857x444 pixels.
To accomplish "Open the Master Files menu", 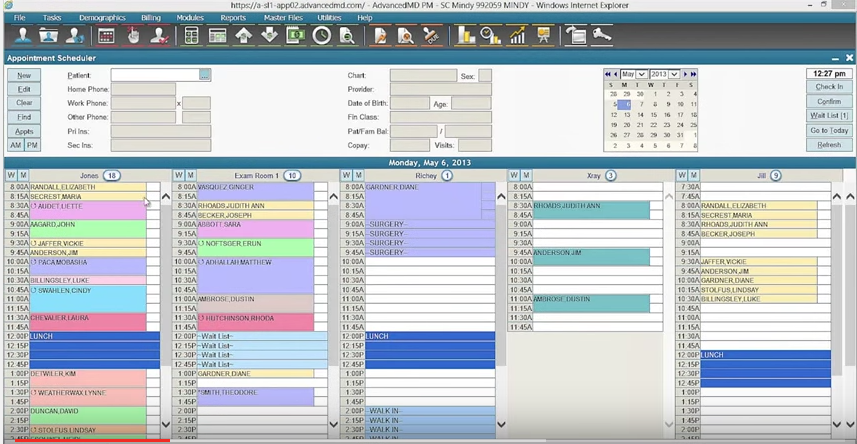I will pyautogui.click(x=283, y=18).
